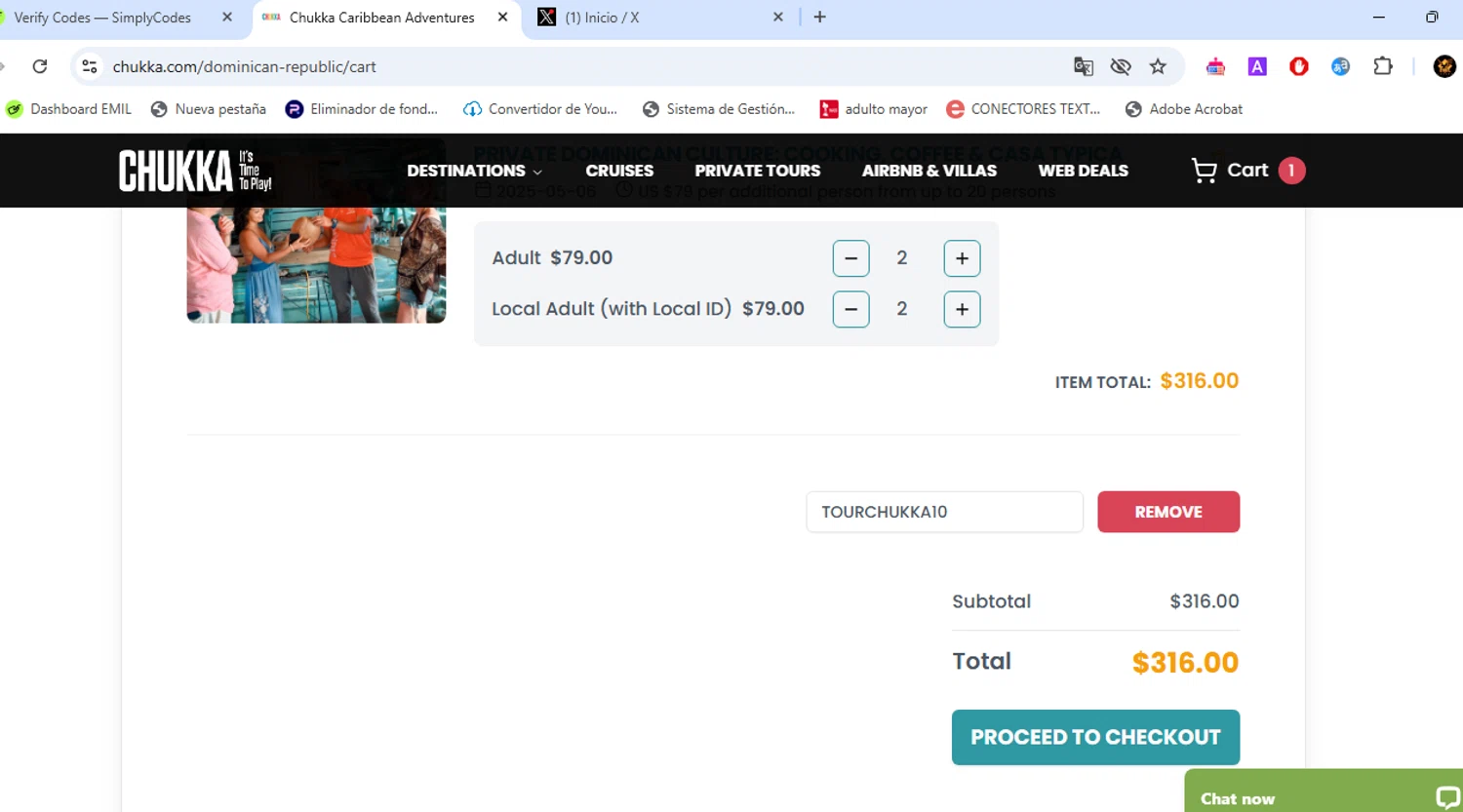Click the Subtotal $316.00 value
The width and height of the screenshot is (1463, 812).
pos(1205,601)
